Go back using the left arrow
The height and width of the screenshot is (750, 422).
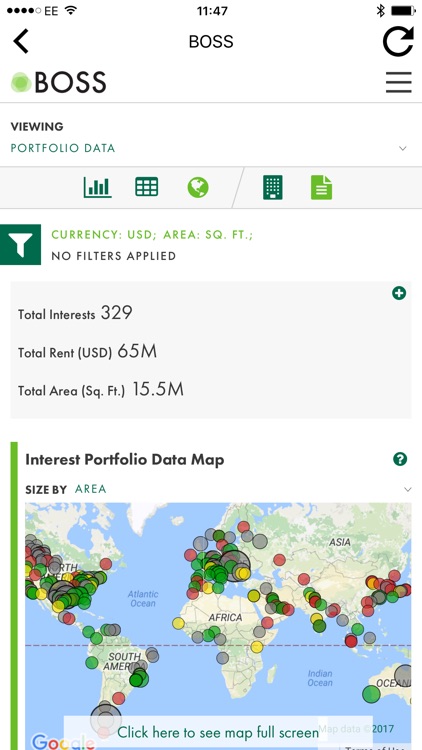(x=21, y=41)
